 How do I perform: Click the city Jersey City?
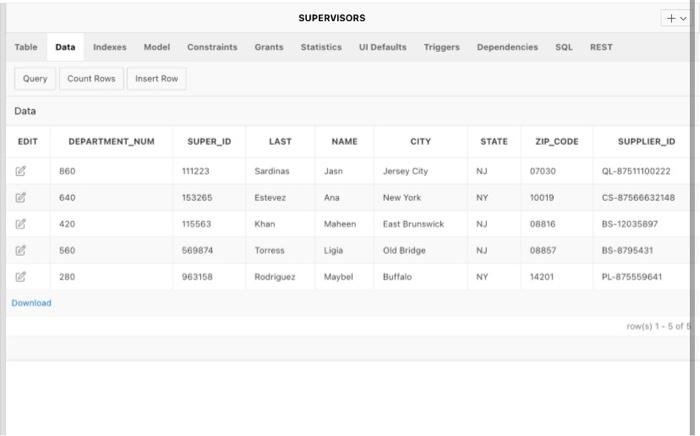[x=405, y=171]
